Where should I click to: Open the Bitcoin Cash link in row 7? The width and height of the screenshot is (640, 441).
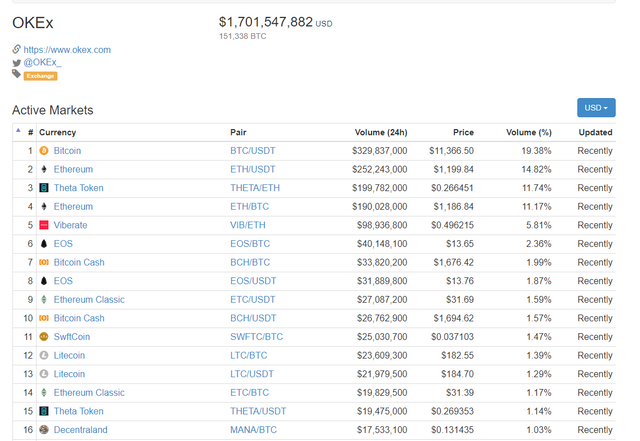click(x=79, y=262)
